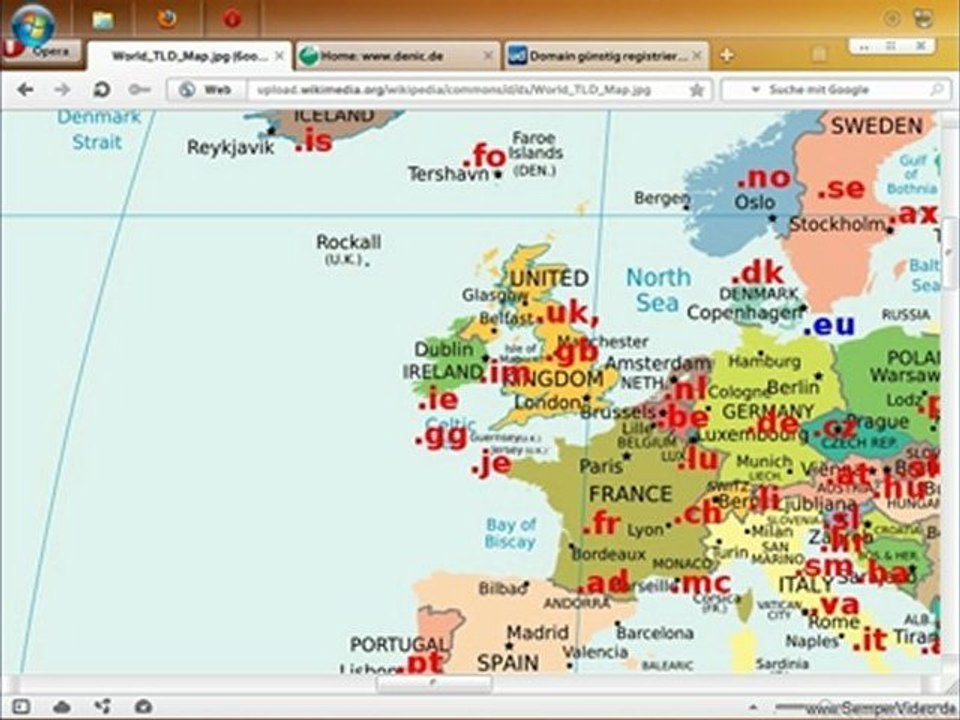Click the .dk label above Denmark
Image resolution: width=960 pixels, height=720 pixels.
pyautogui.click(x=757, y=273)
